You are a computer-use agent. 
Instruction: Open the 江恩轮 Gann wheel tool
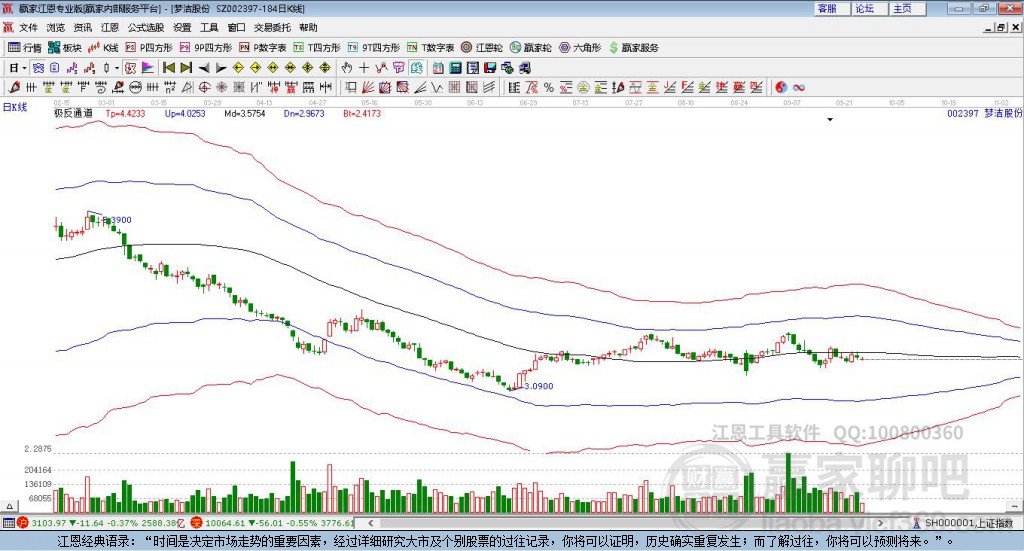tap(482, 47)
